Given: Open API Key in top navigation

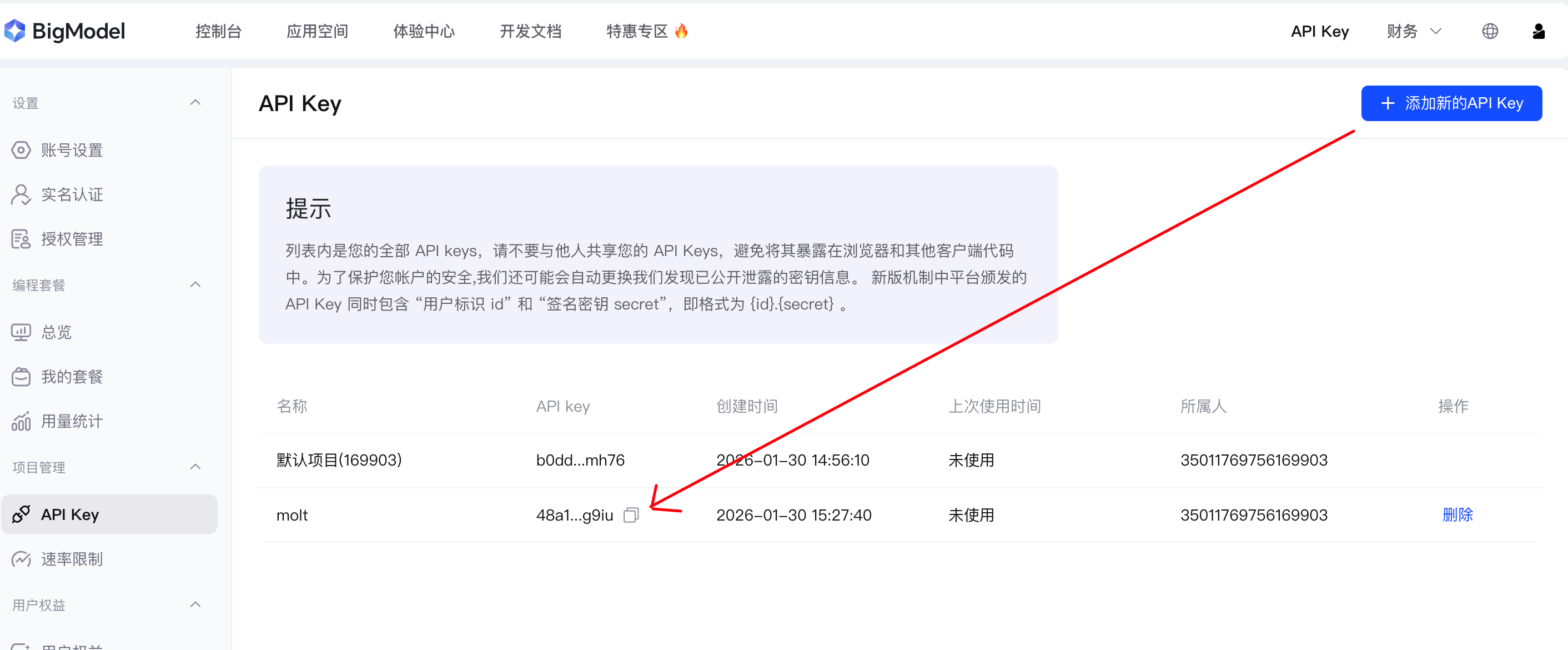Looking at the screenshot, I should click(1320, 31).
